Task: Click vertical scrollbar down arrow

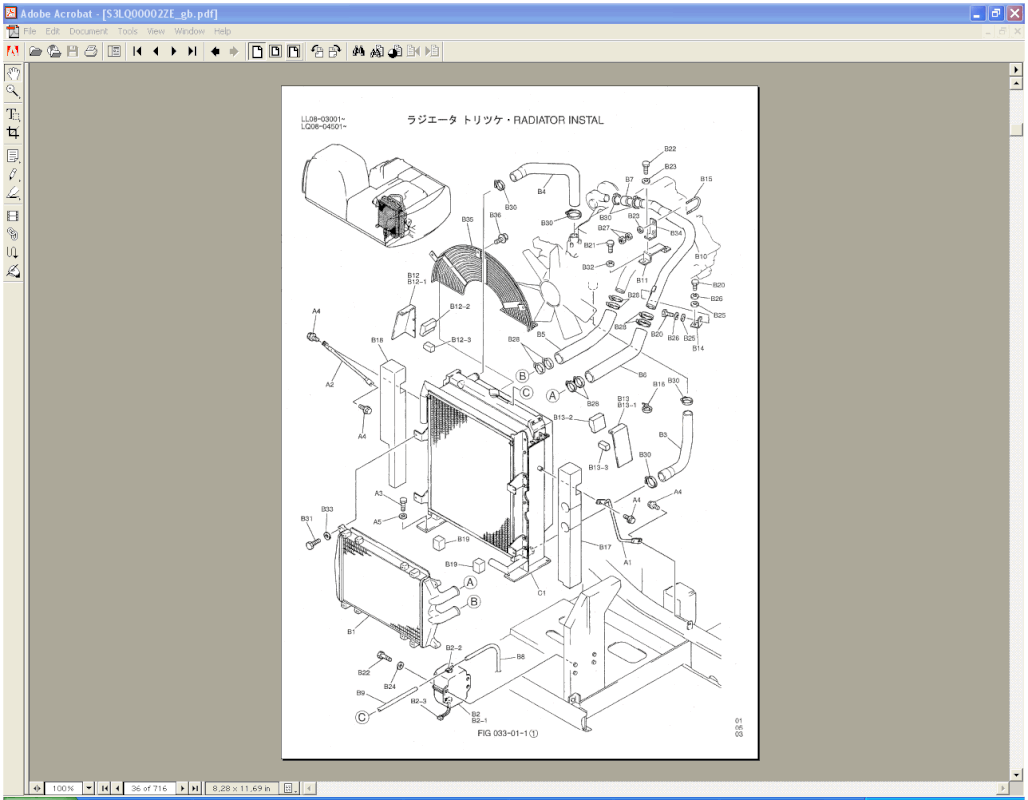Action: (1016, 774)
